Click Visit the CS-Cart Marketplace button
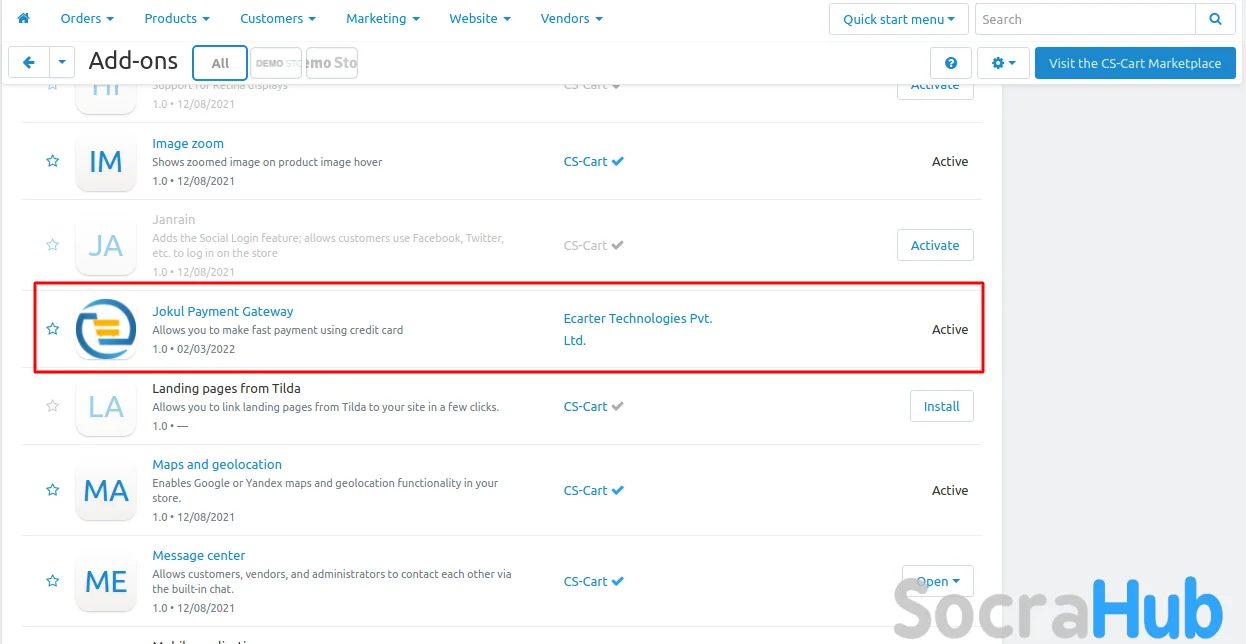The width and height of the screenshot is (1246, 644). pos(1135,63)
